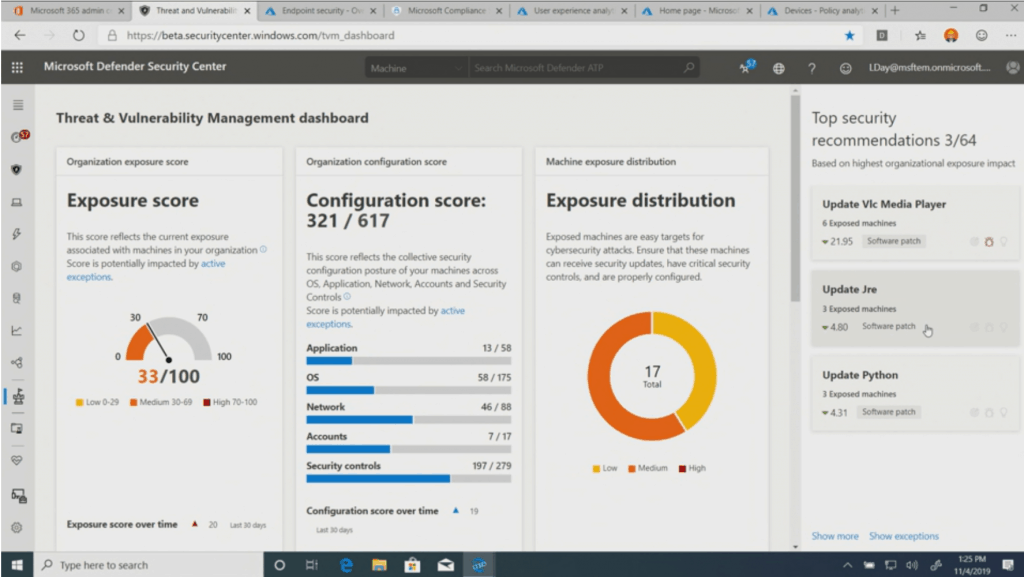Click Show more recommendations link

[x=835, y=536]
